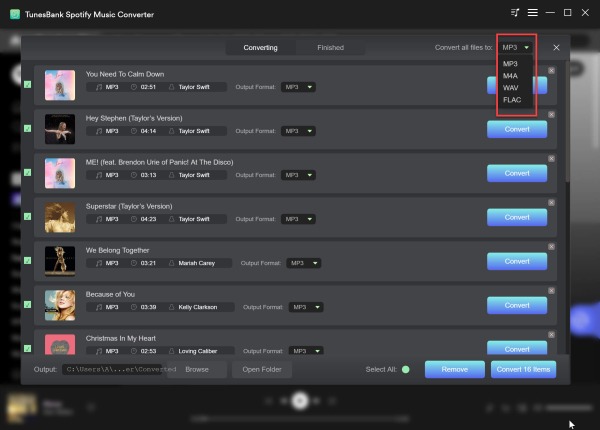This screenshot has height=430, width=600.
Task: Remove You Need To Calm Down row
Action: click(551, 70)
